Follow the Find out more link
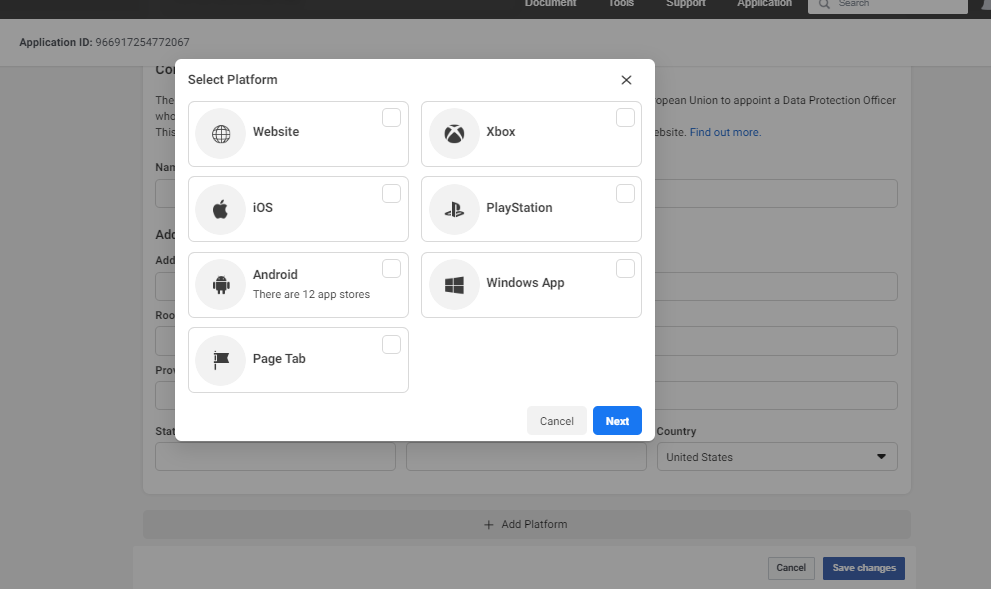991x589 pixels. coord(725,132)
